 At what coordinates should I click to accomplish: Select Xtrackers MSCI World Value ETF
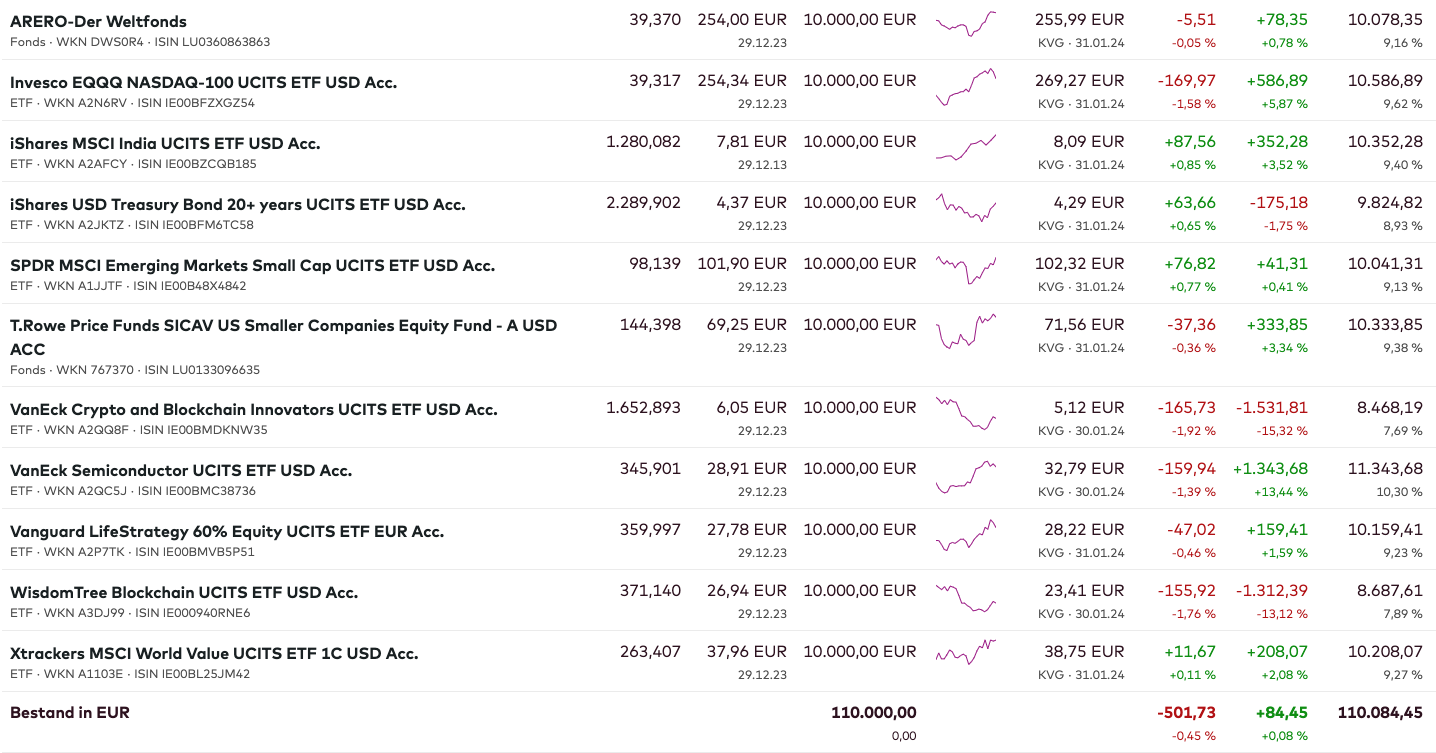(x=214, y=653)
